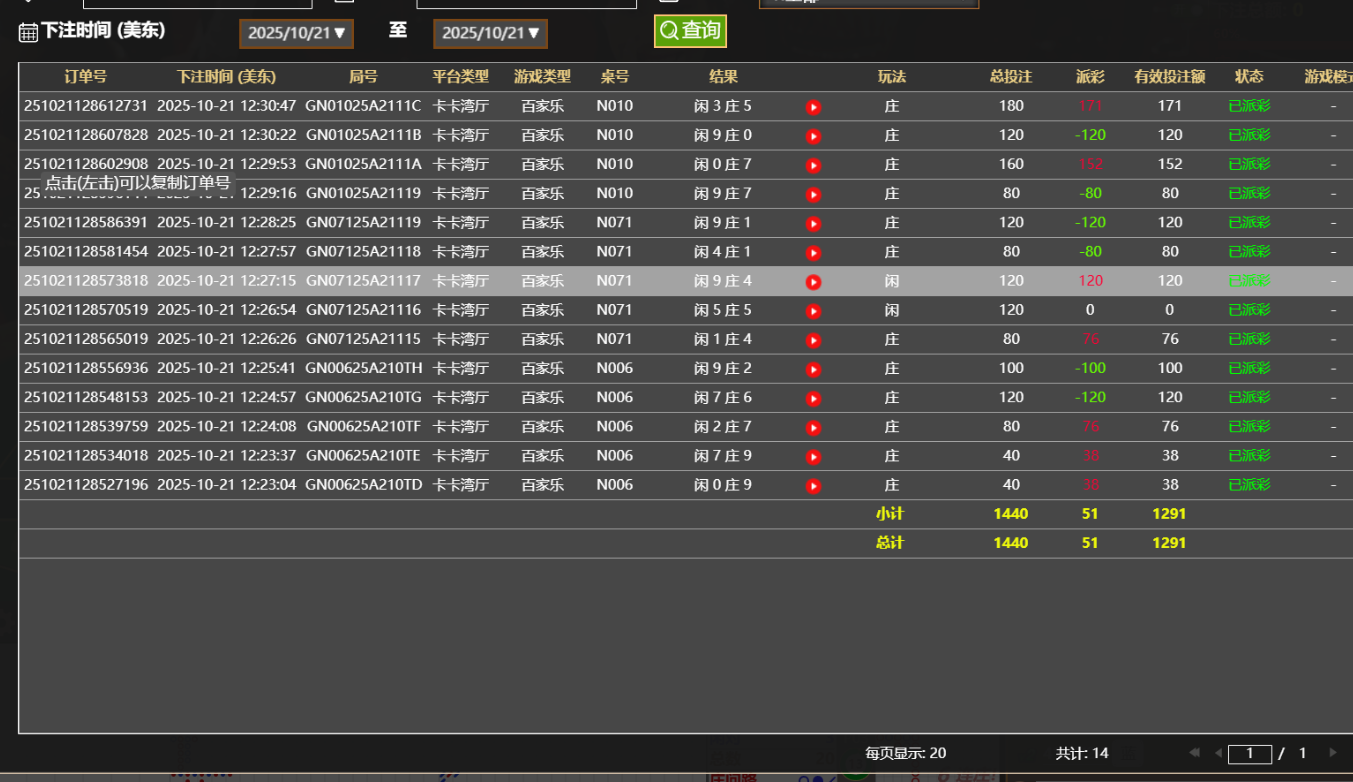Image resolution: width=1353 pixels, height=782 pixels.
Task: Jump to first page double arrow
Action: (x=1194, y=753)
